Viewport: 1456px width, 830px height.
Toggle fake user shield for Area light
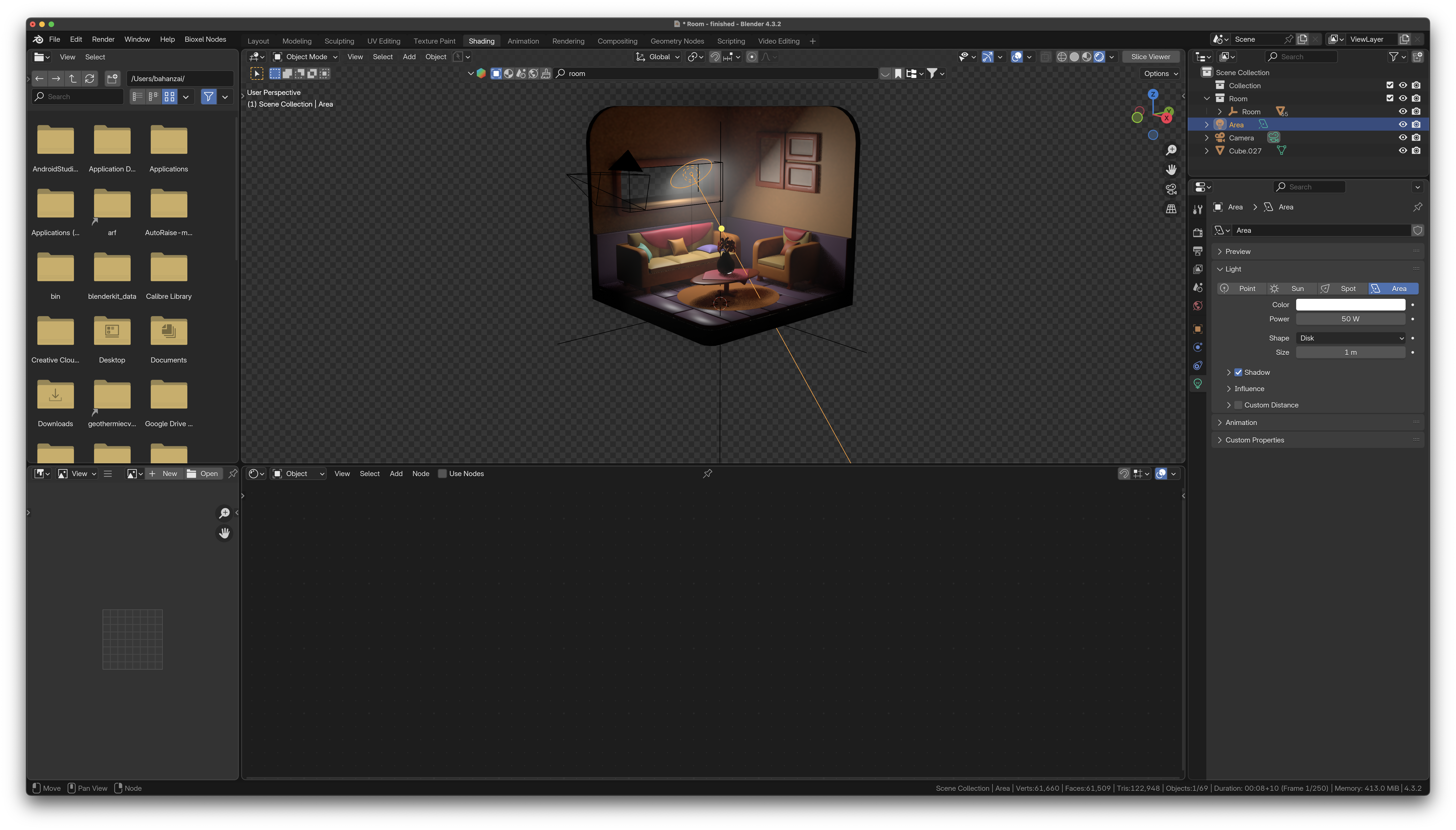tap(1418, 230)
